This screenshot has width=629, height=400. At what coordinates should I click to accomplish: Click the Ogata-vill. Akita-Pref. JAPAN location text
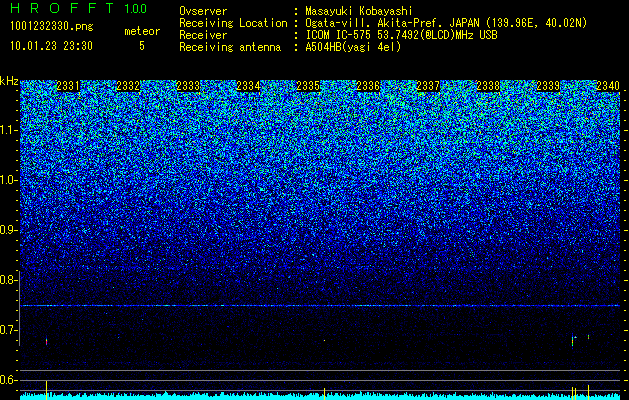[x=446, y=23]
